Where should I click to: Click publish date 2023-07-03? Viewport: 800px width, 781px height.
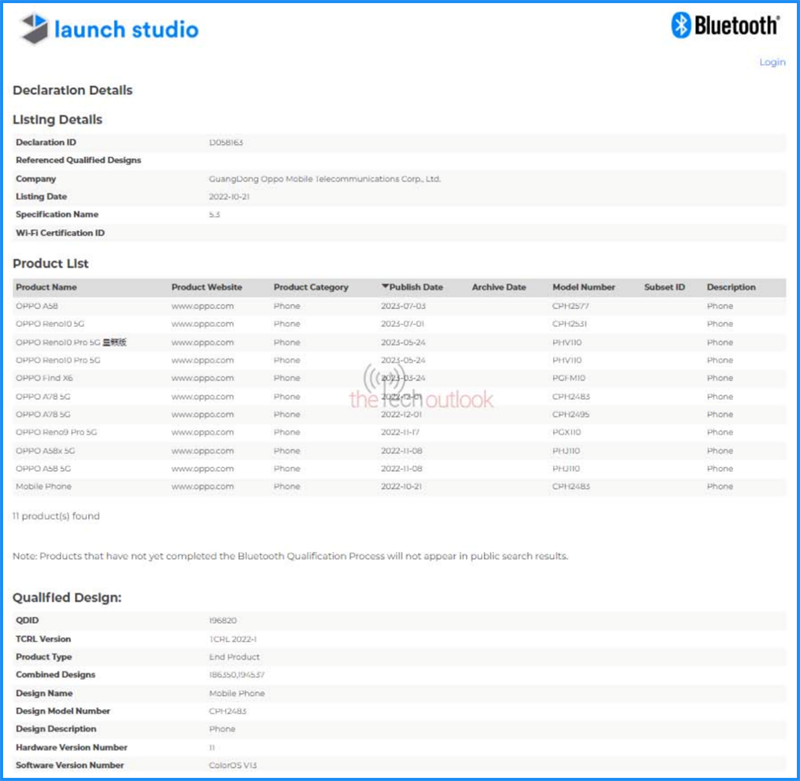tap(403, 306)
